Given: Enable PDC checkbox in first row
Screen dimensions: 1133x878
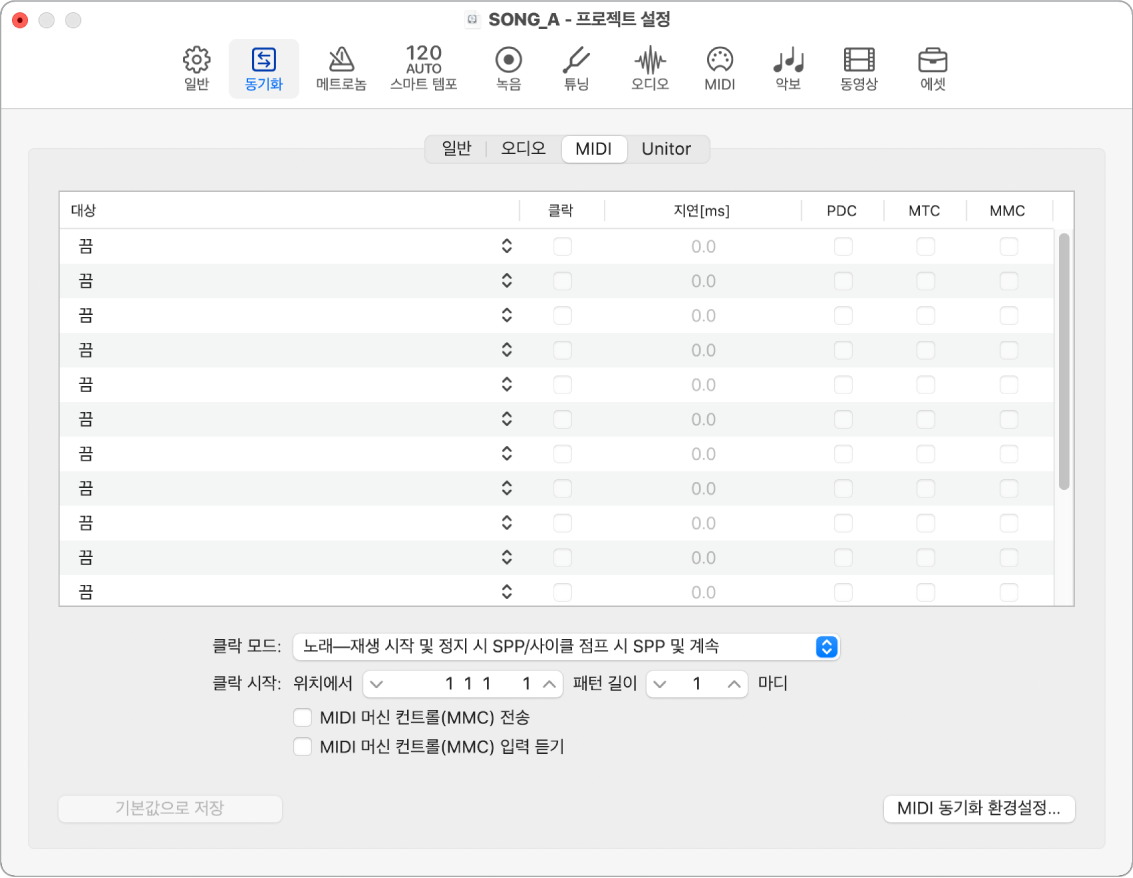Looking at the screenshot, I should point(843,246).
